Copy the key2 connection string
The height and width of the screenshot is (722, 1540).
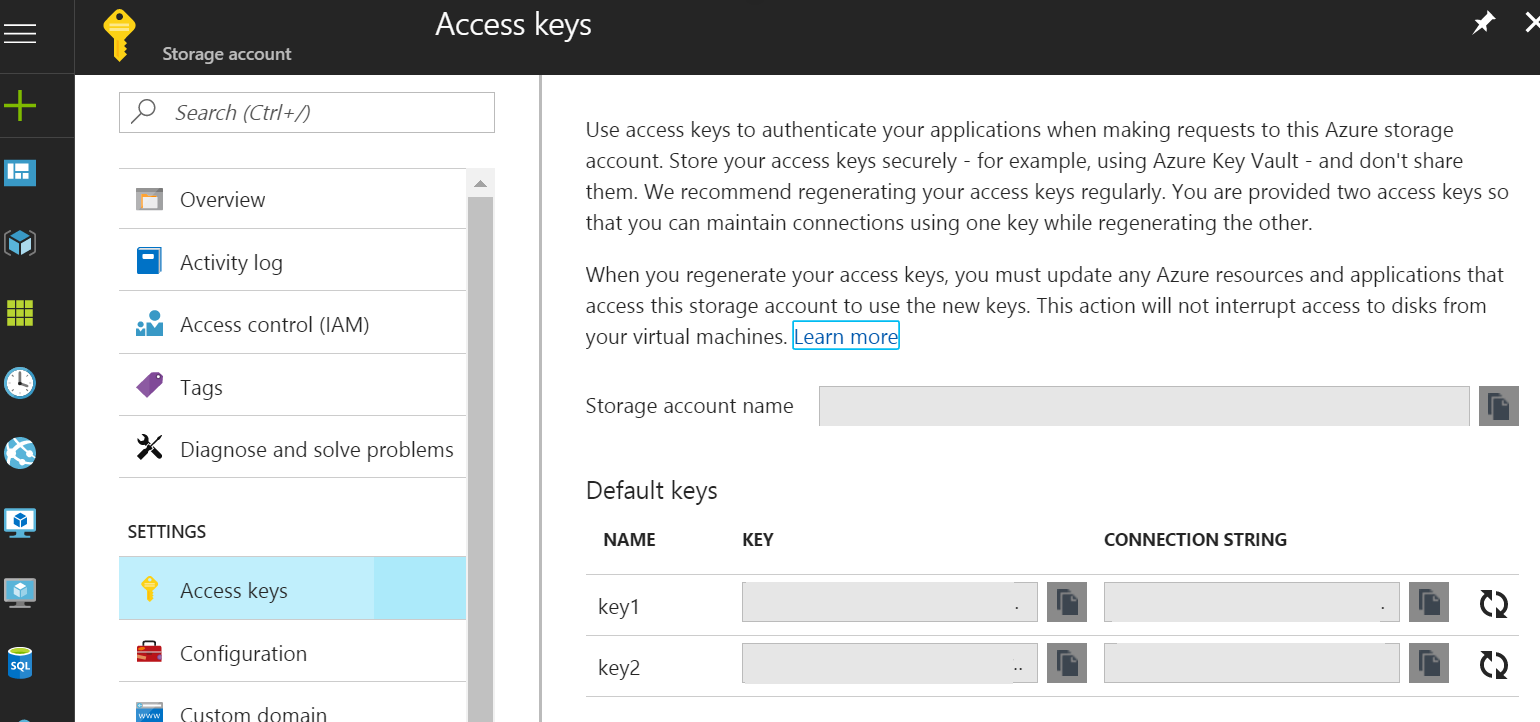pyautogui.click(x=1428, y=663)
